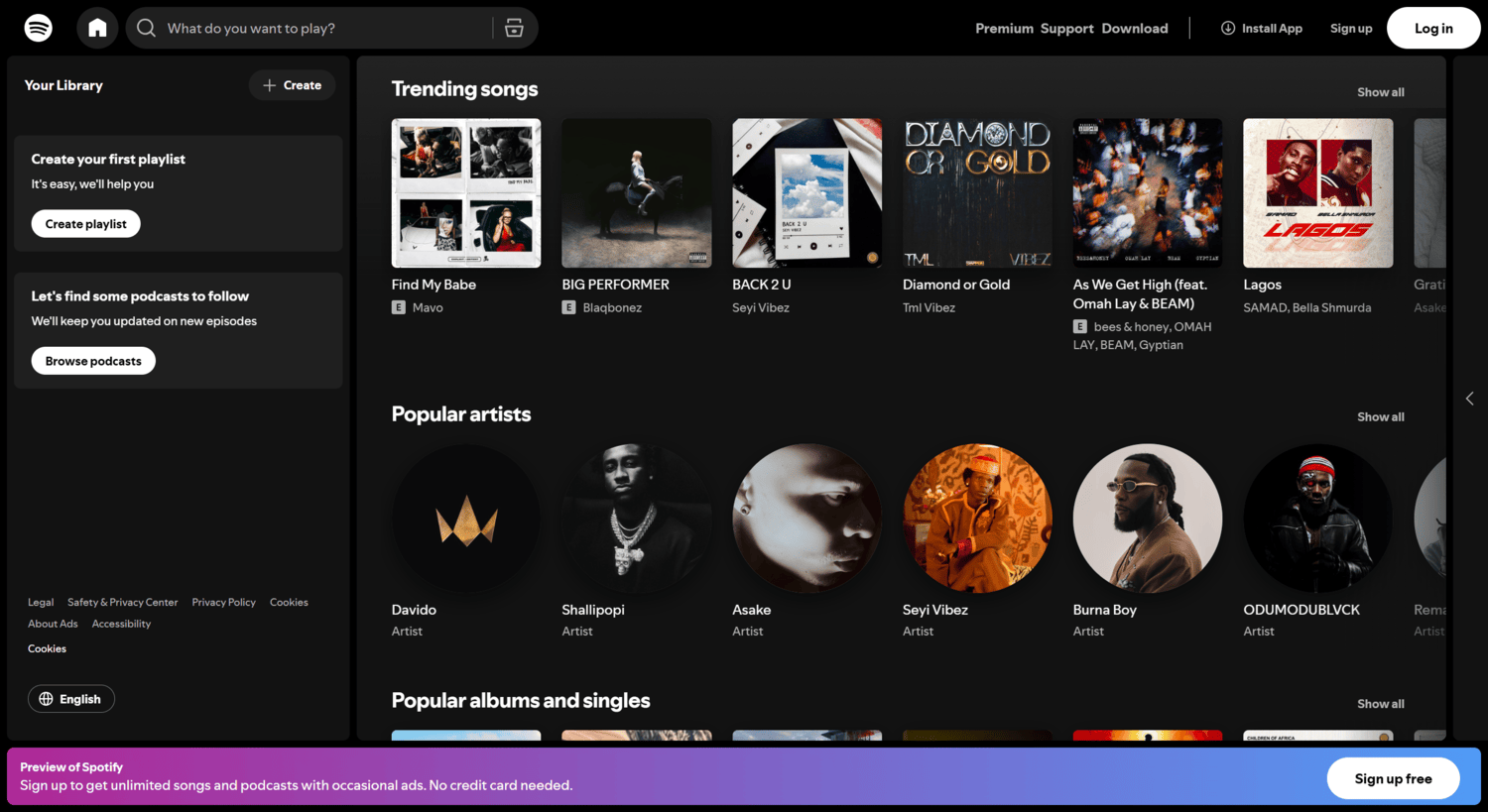Open the Privacy Policy link
1488x812 pixels.
223,603
